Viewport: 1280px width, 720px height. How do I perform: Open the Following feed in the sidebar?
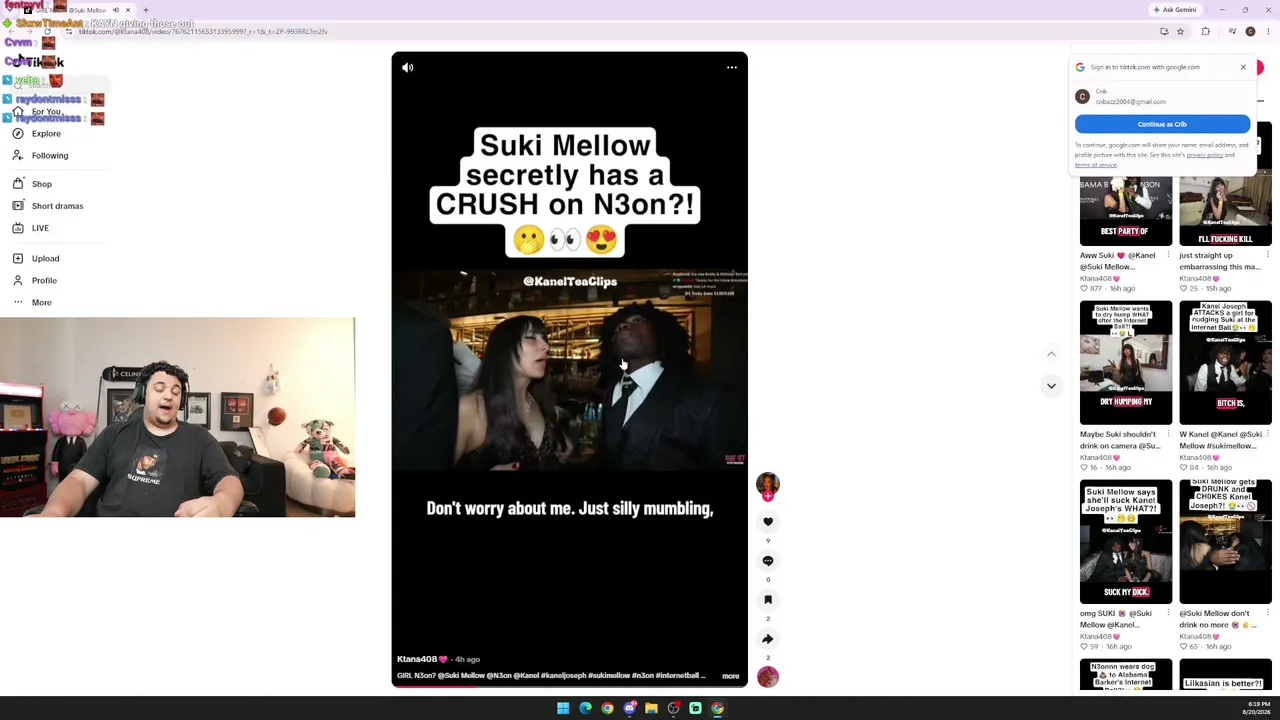pos(50,155)
